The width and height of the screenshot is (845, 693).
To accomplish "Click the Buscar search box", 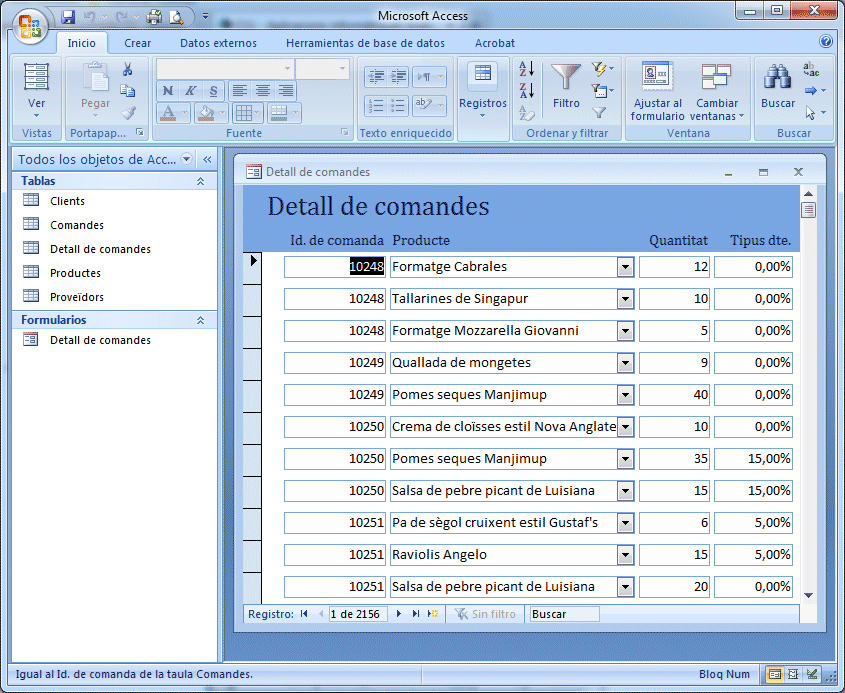I will (564, 614).
